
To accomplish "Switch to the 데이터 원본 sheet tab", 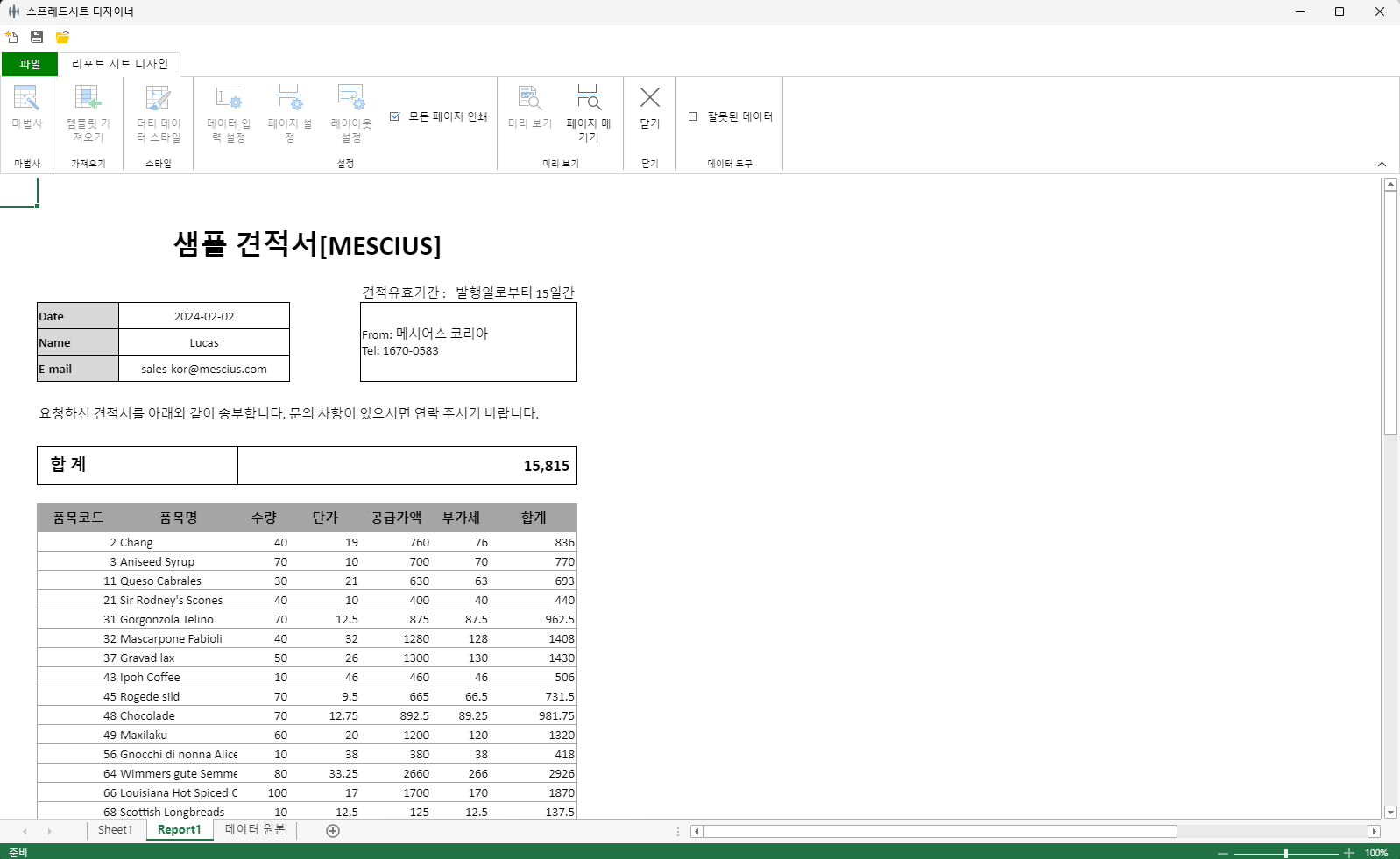I will pyautogui.click(x=255, y=830).
